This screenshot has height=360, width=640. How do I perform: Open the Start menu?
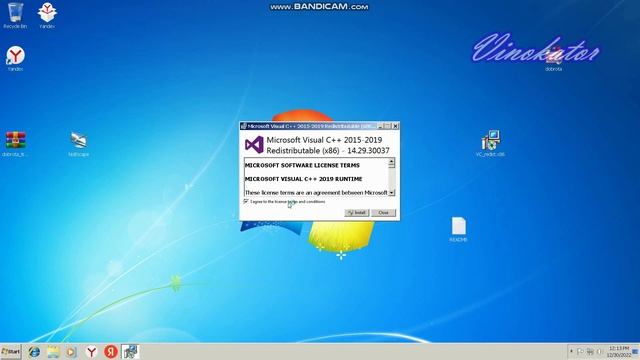[x=11, y=351]
